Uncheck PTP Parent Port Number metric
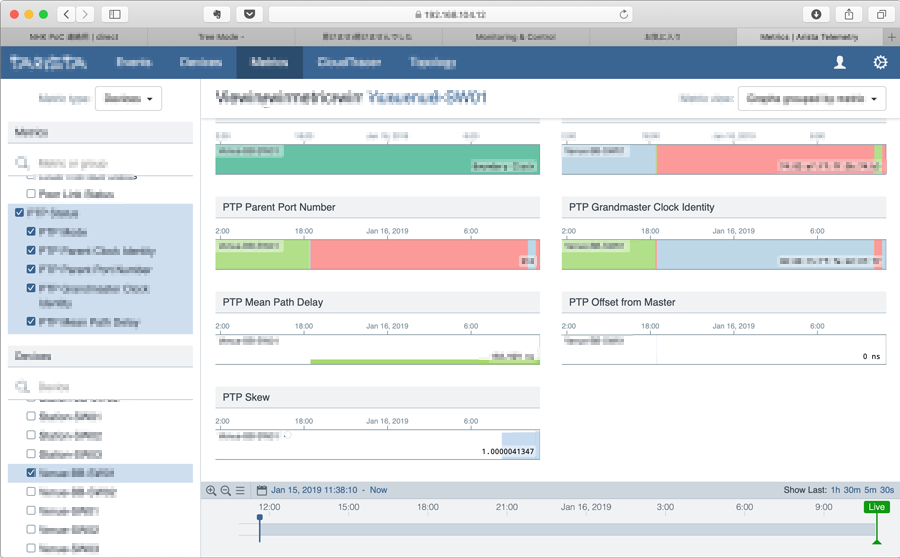The height and width of the screenshot is (558, 900). [x=31, y=269]
